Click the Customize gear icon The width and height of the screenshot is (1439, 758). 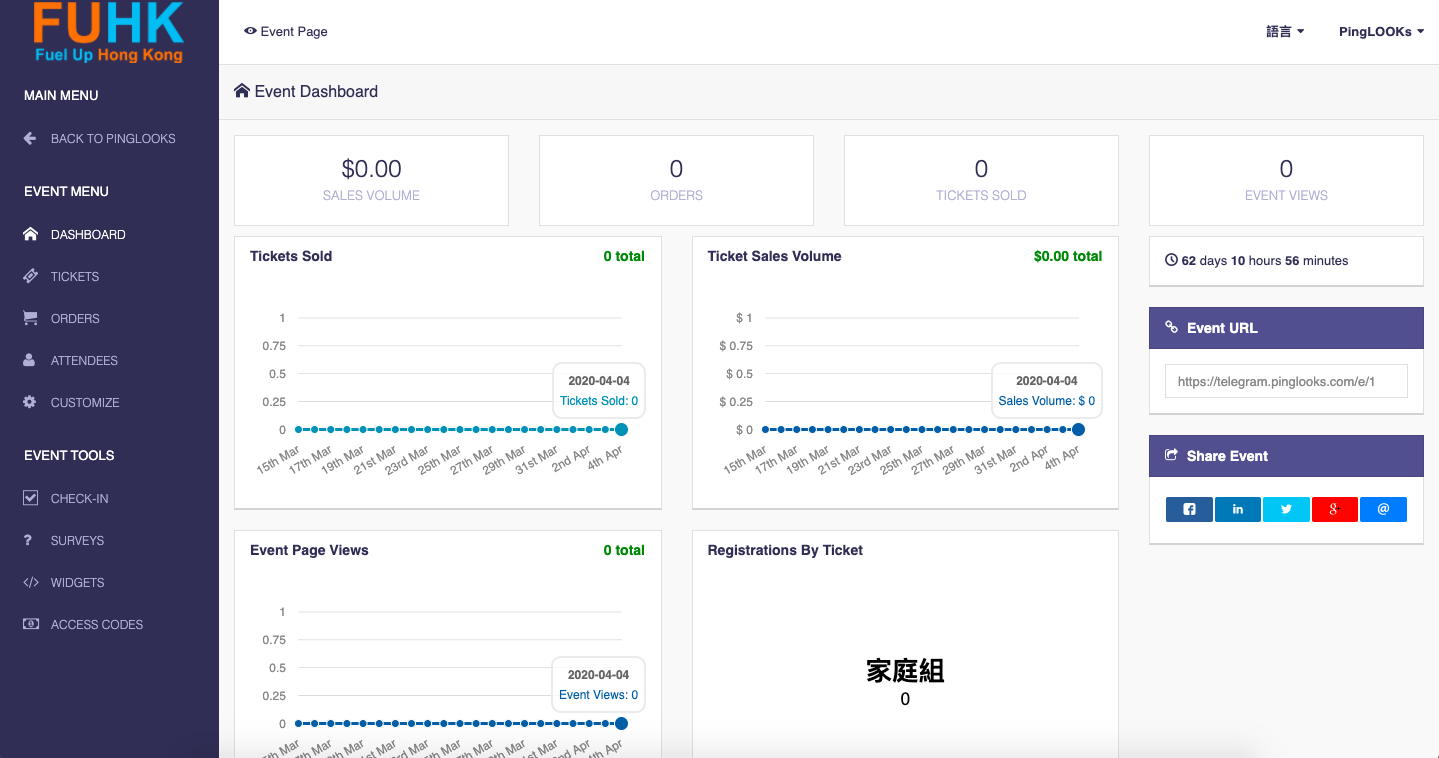click(30, 402)
